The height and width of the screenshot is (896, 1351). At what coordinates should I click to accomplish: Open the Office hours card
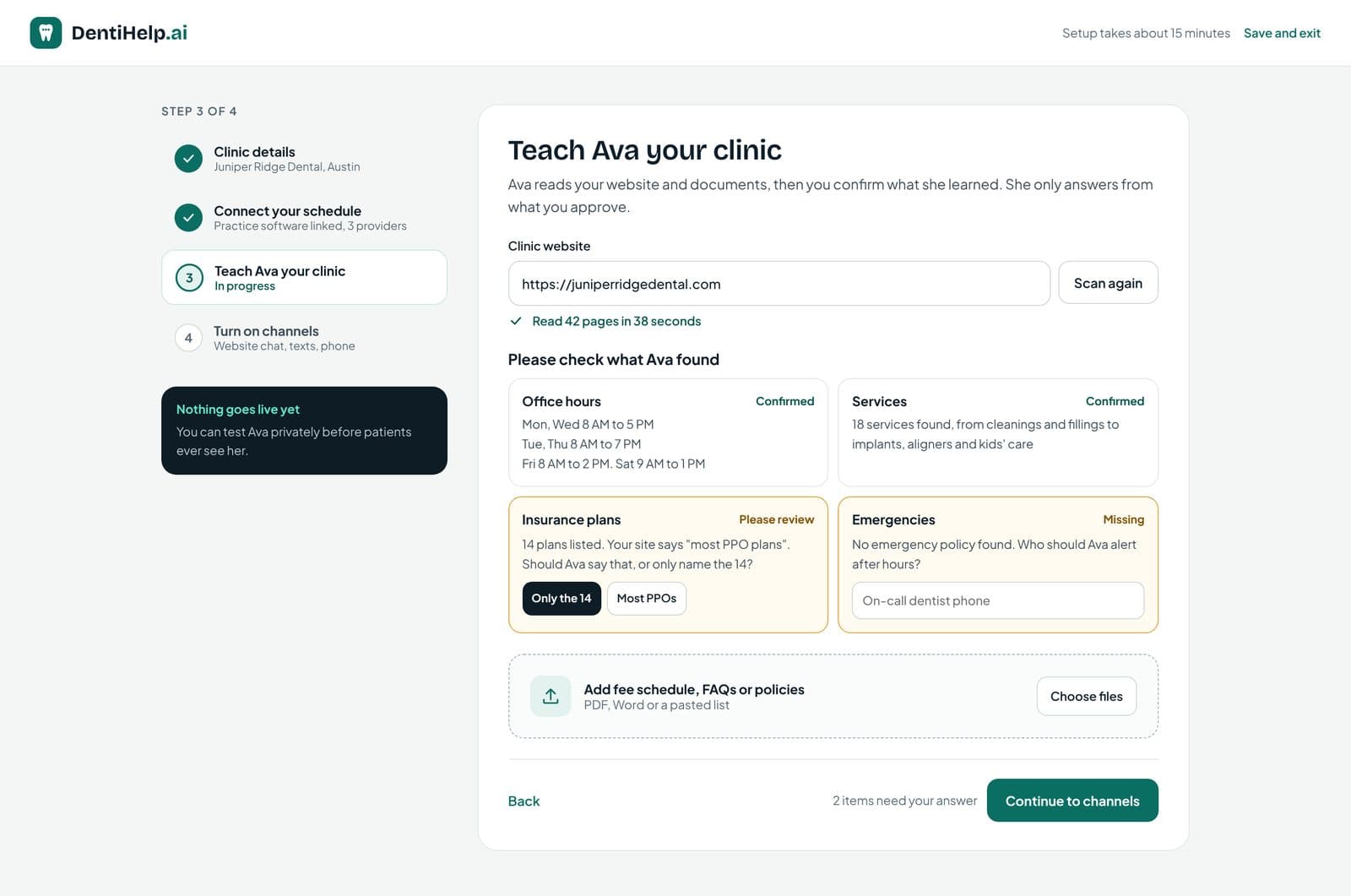[668, 432]
